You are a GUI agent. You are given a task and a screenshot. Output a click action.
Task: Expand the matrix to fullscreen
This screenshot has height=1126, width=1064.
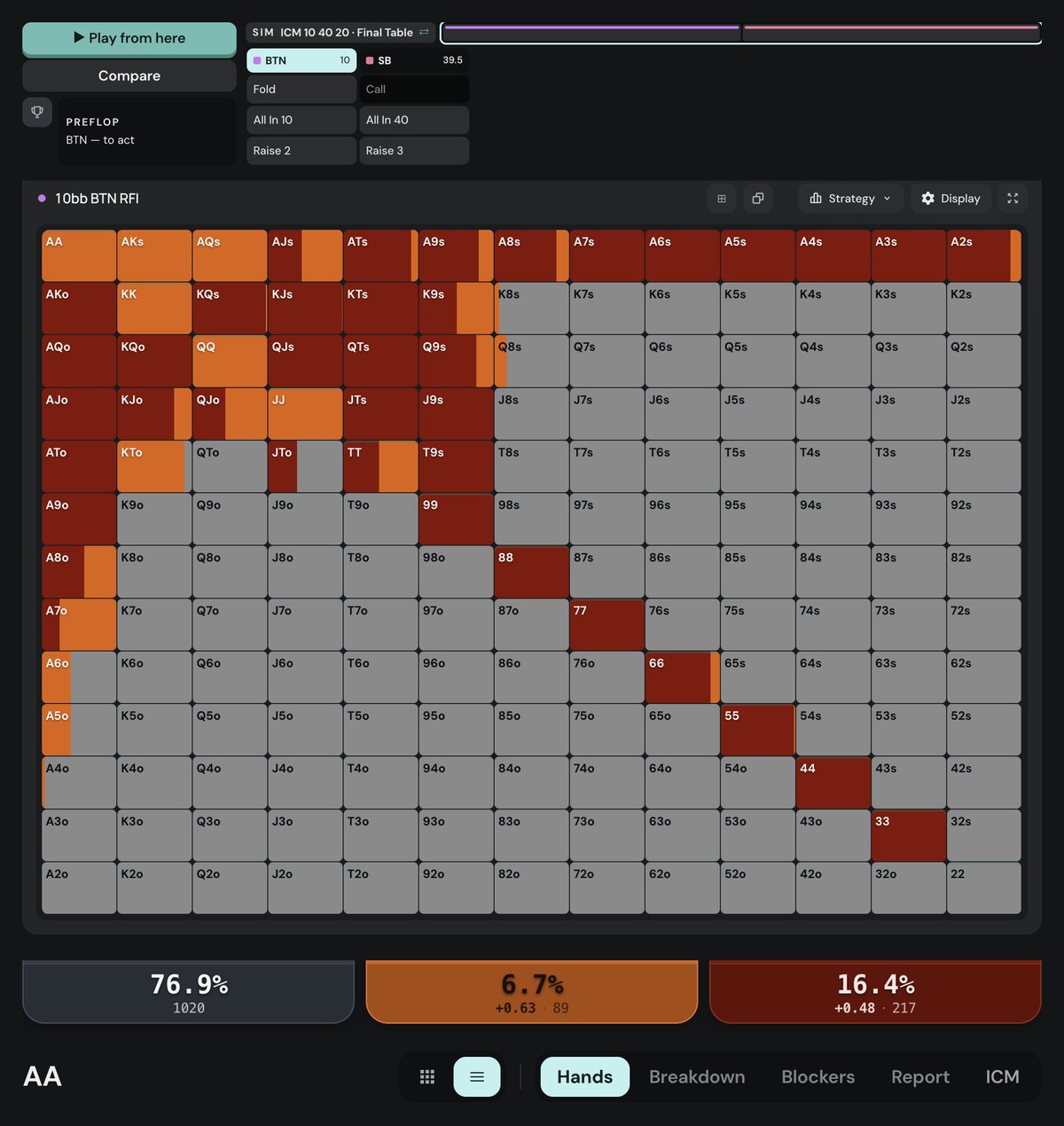coord(1013,199)
